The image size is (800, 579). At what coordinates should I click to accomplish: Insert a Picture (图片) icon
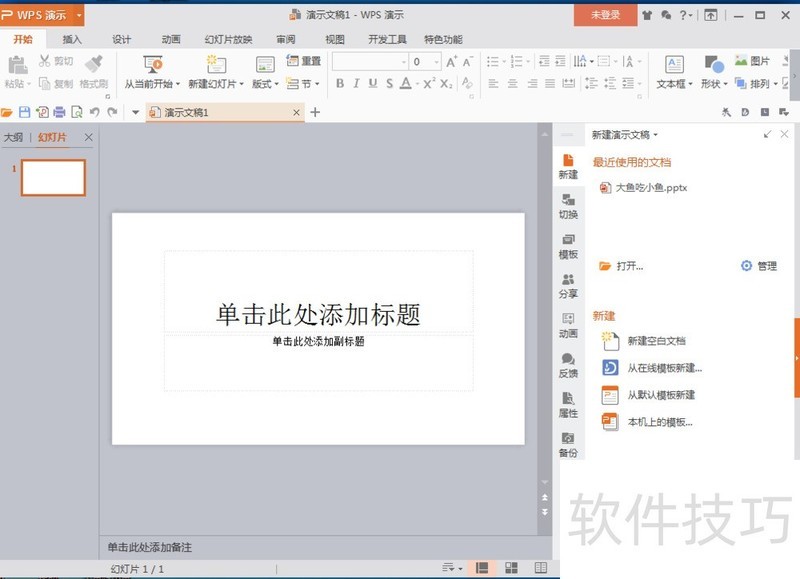(752, 61)
